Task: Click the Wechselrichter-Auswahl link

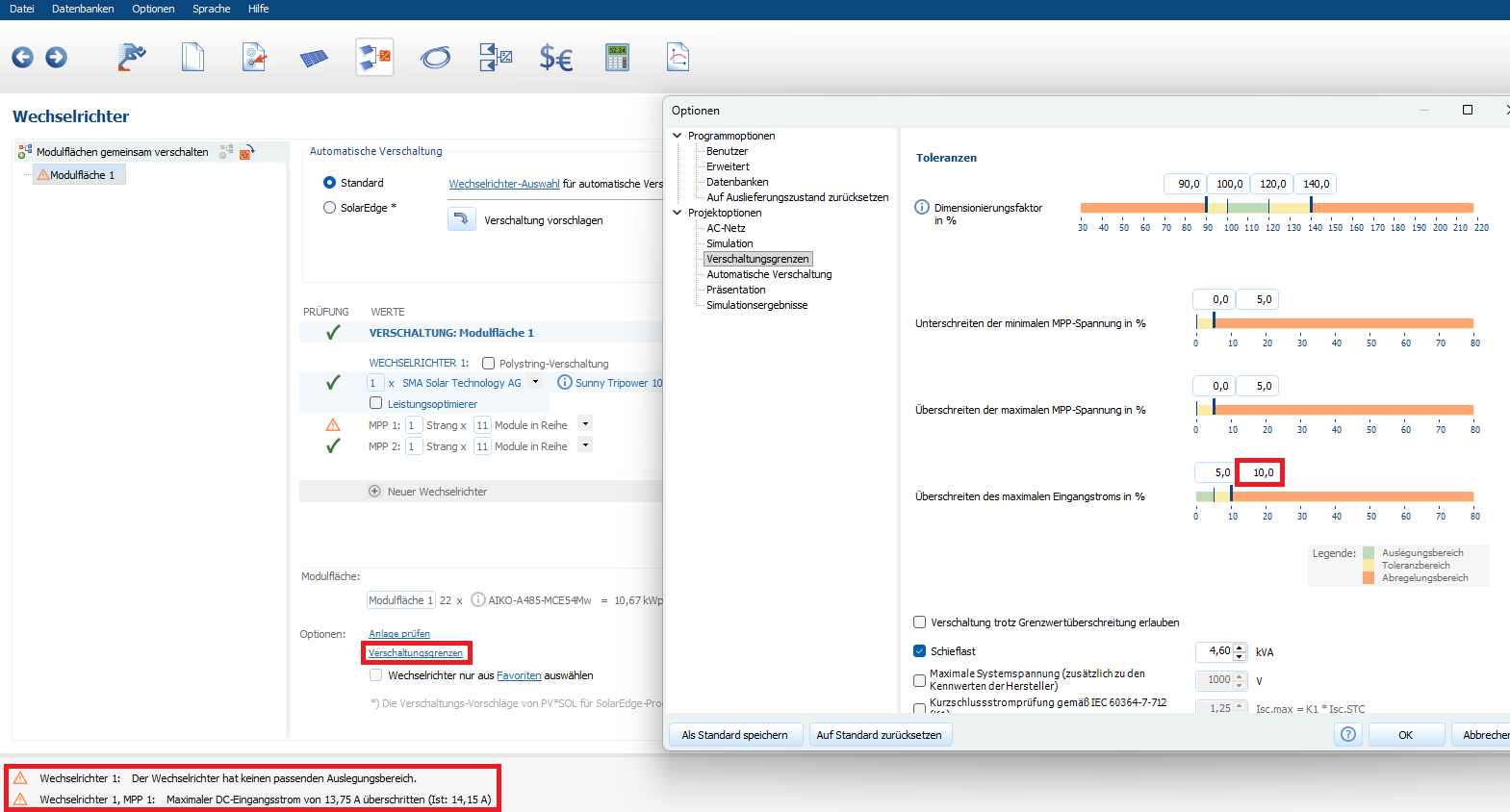Action: (503, 184)
